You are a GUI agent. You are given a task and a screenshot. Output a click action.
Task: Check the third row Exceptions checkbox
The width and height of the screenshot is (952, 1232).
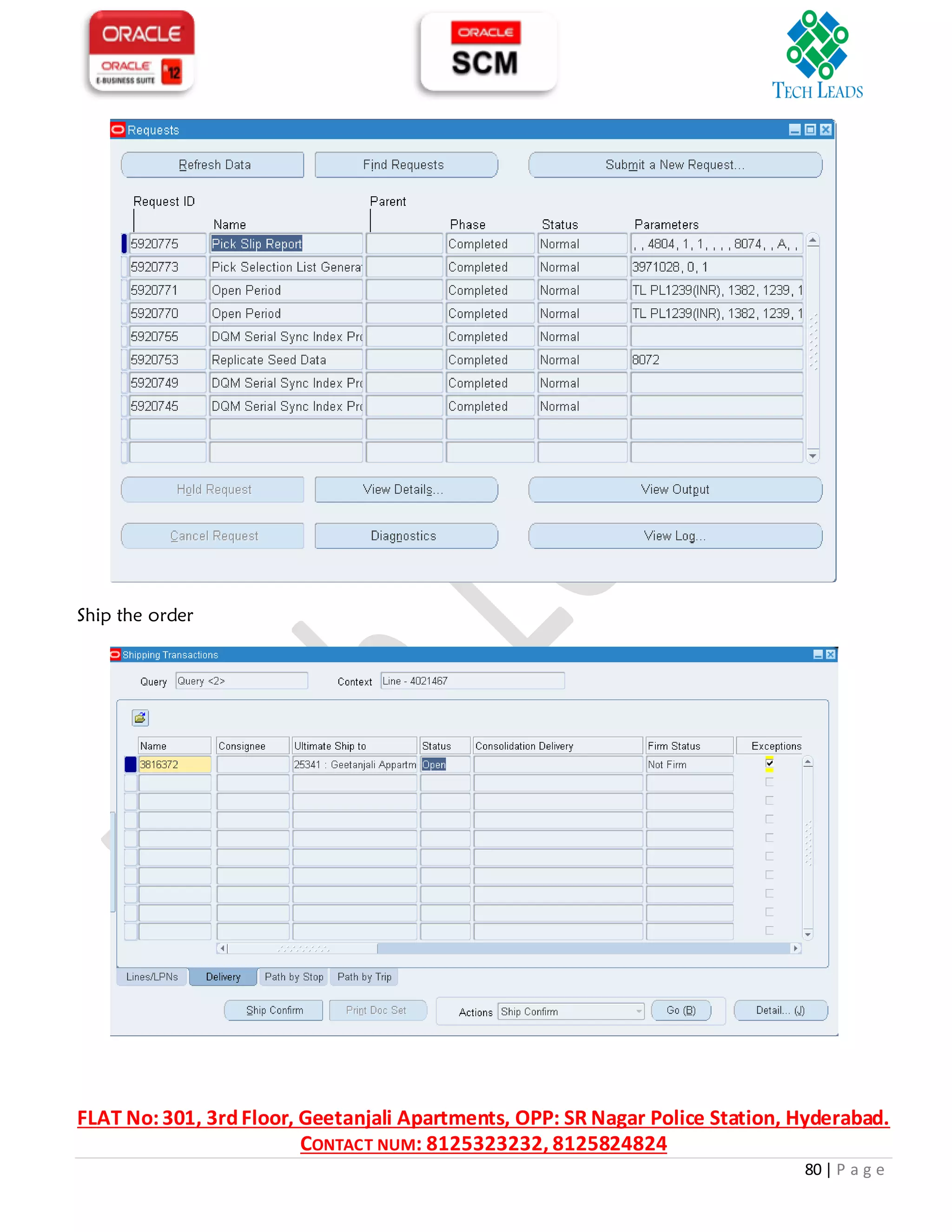[769, 801]
